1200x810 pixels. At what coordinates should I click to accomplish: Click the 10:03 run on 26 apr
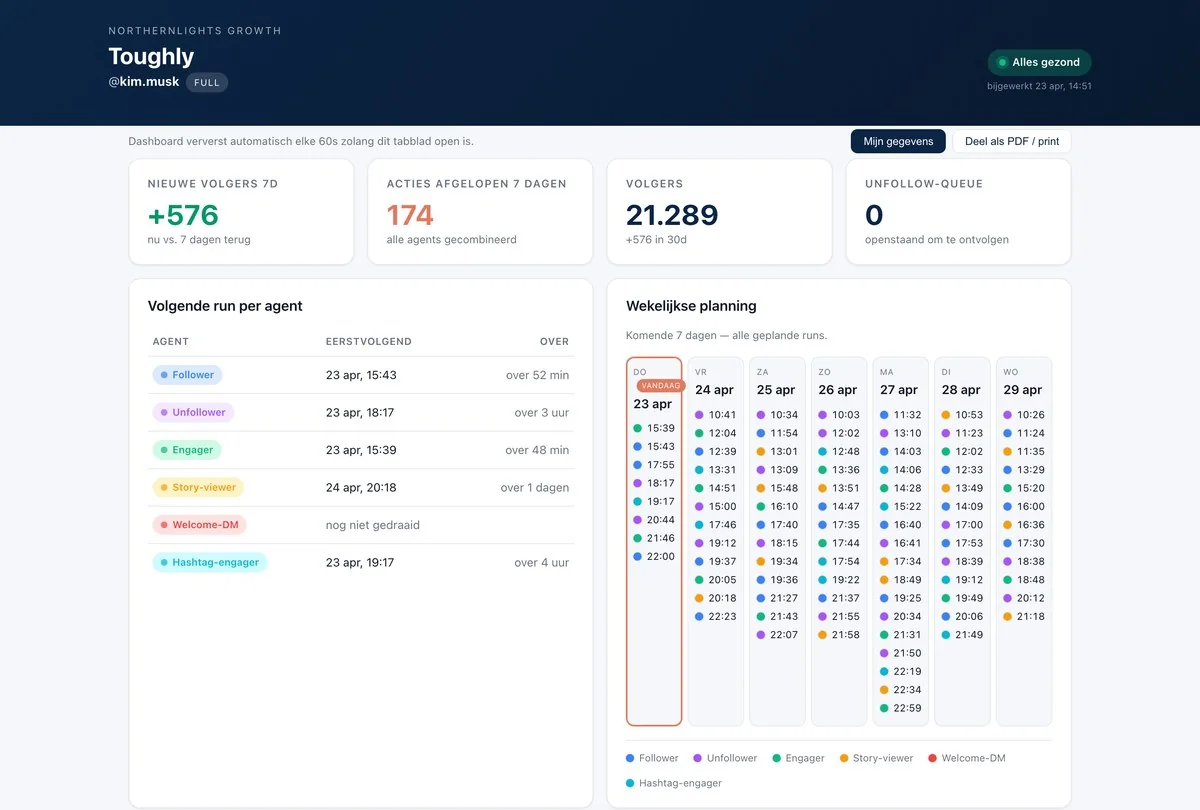click(x=840, y=415)
